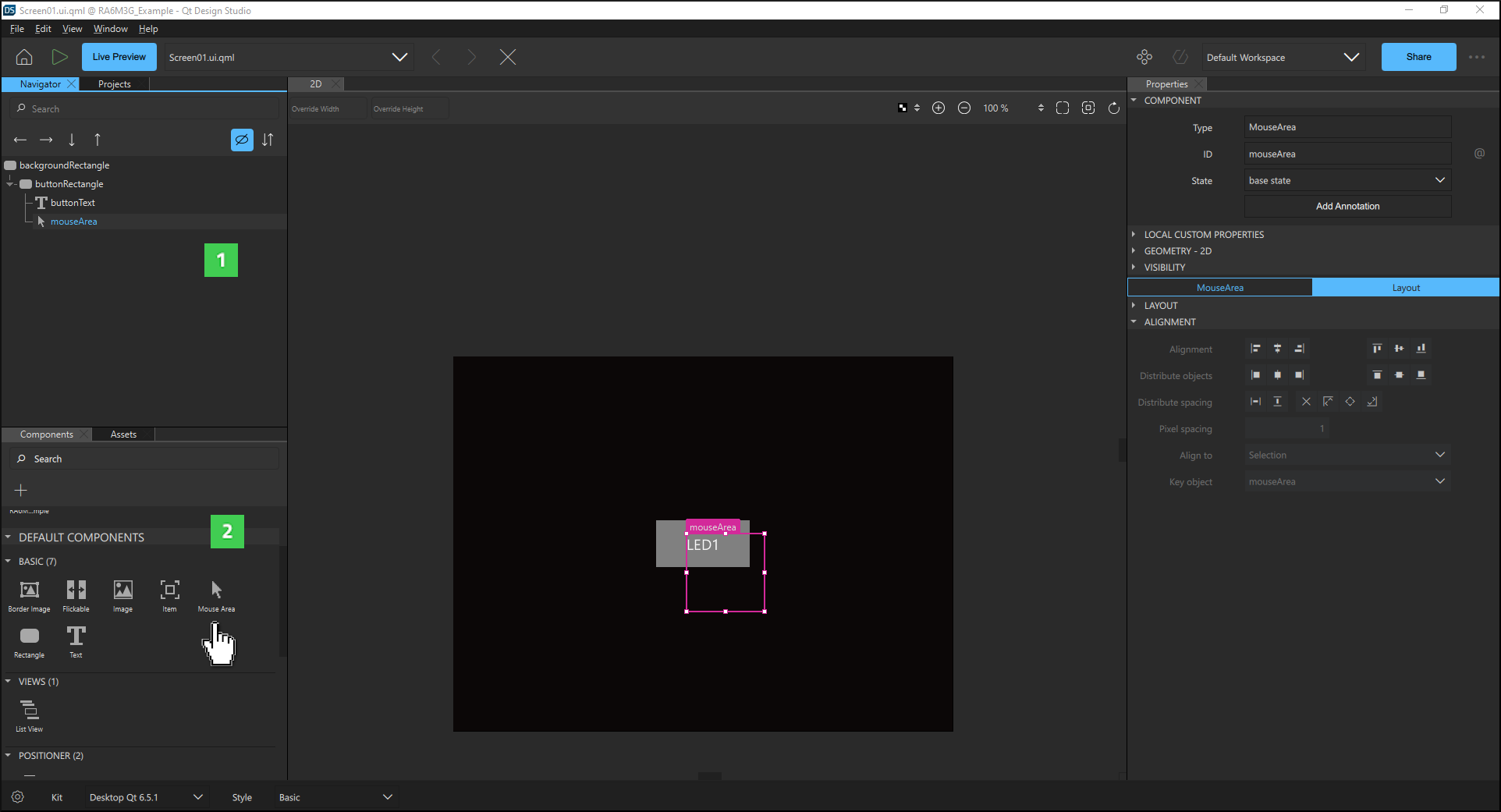Toggle reverse component order in Navigator
The width and height of the screenshot is (1501, 812).
click(268, 140)
